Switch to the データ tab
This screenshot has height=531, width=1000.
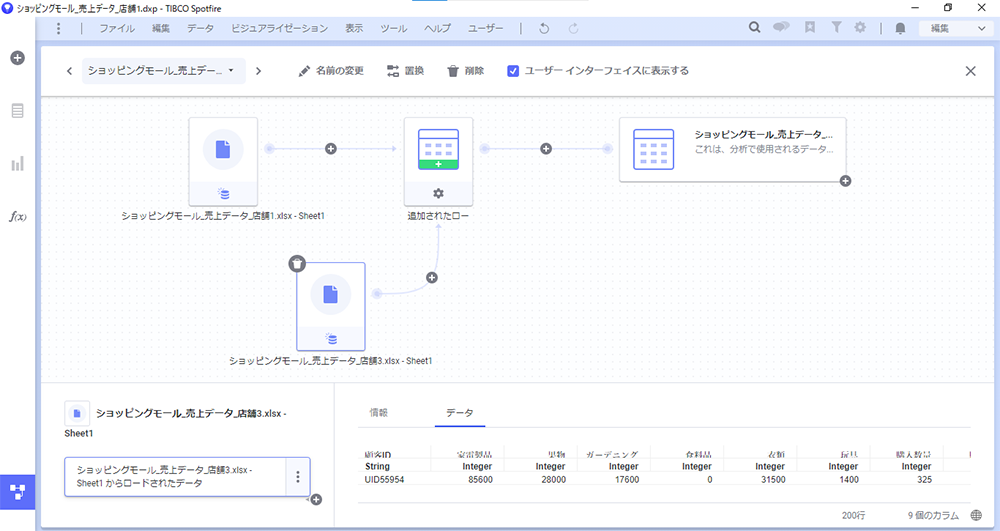[x=460, y=412]
